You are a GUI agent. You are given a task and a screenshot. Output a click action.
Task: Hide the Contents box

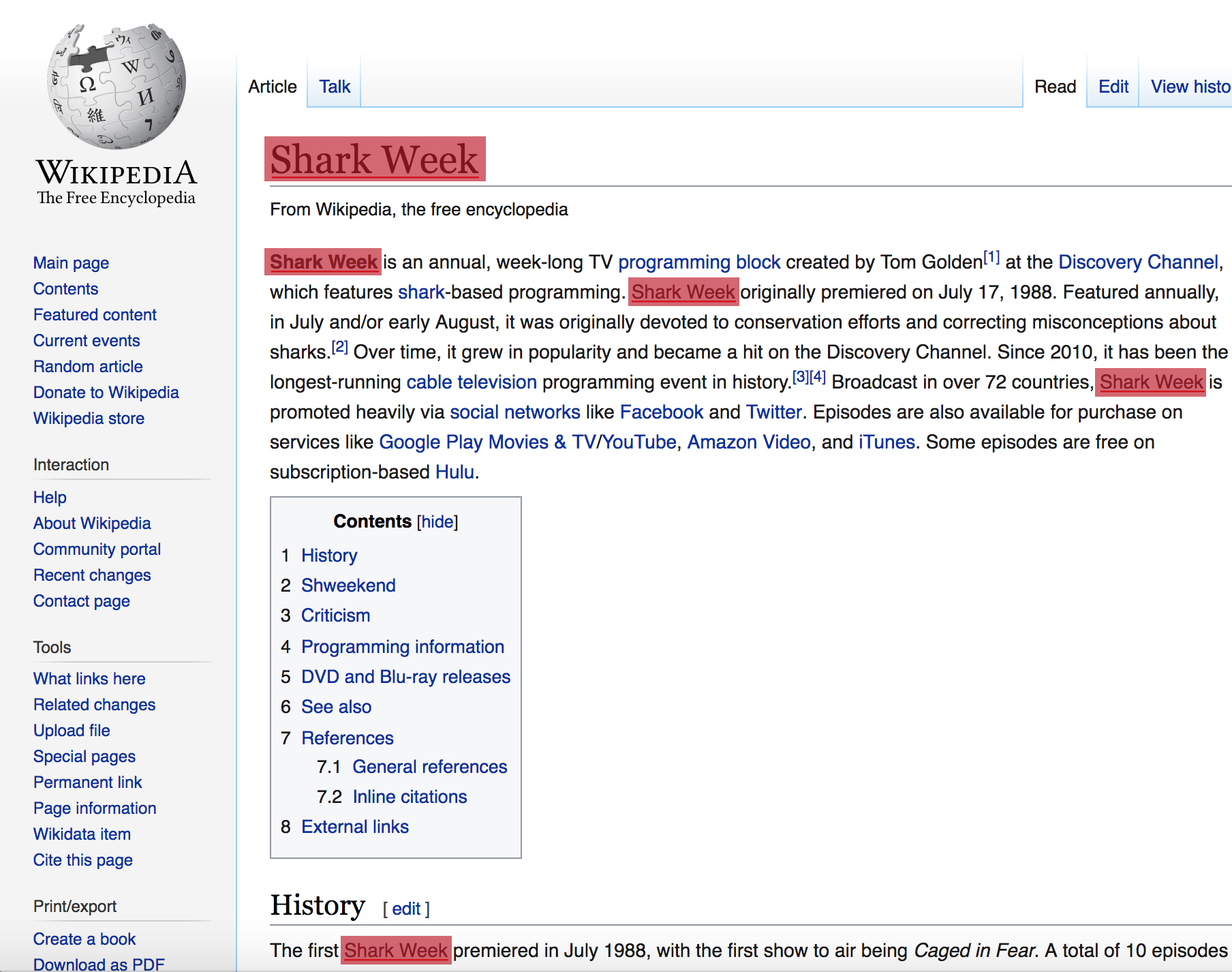437,522
